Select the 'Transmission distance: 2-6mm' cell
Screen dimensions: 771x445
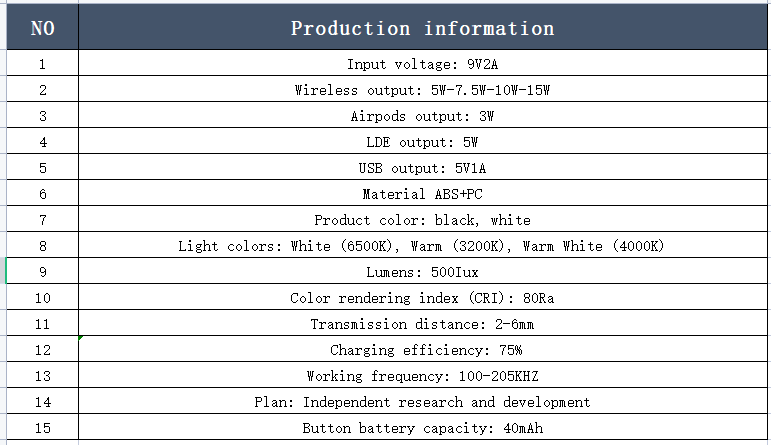point(423,323)
